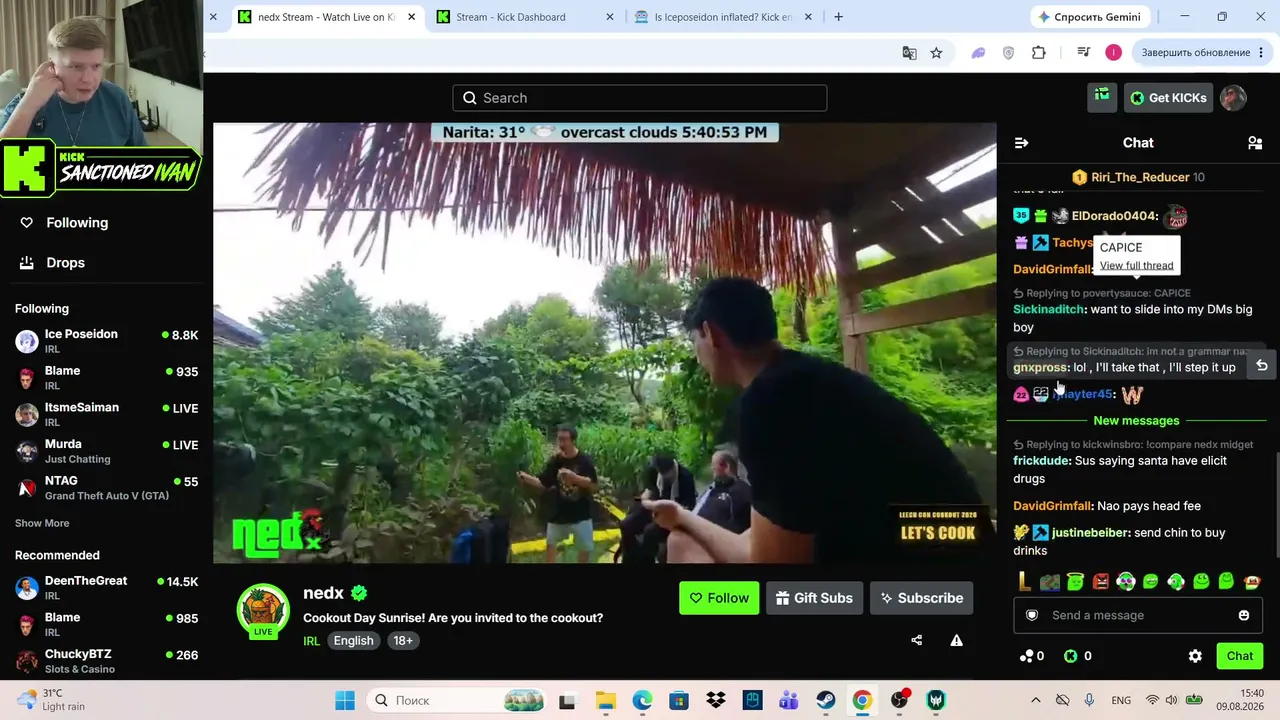Image resolution: width=1280 pixels, height=720 pixels.
Task: Click the Get KICKs button
Action: click(x=1168, y=97)
